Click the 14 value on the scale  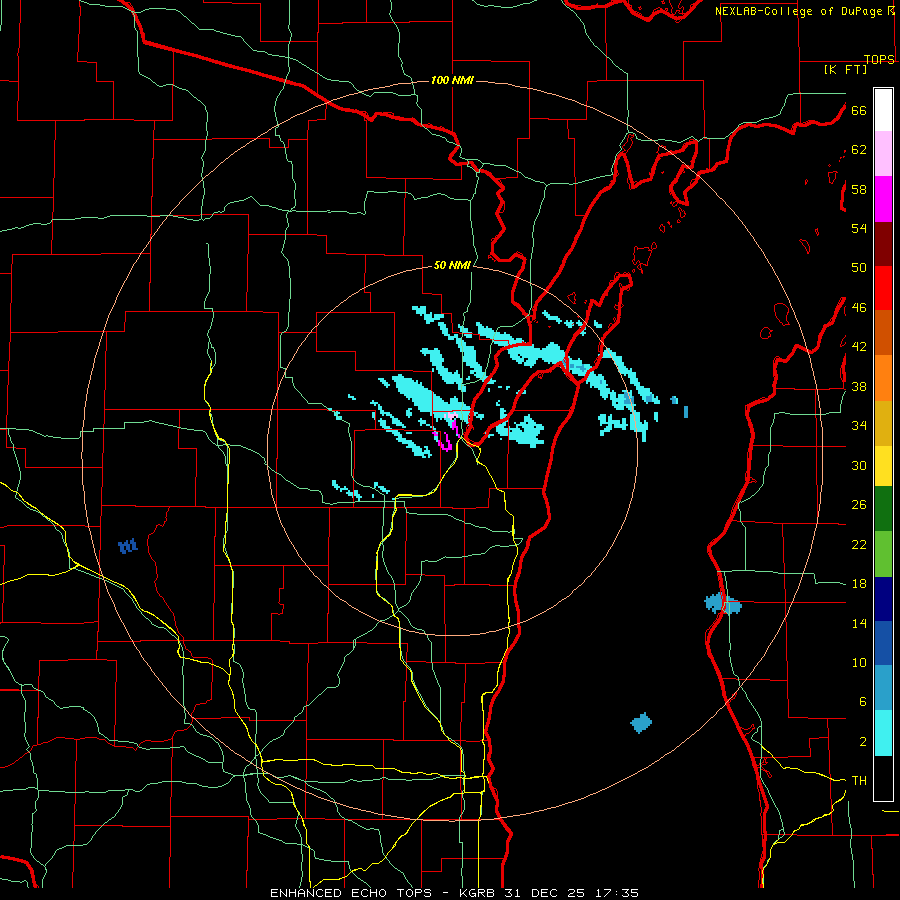[x=859, y=623]
